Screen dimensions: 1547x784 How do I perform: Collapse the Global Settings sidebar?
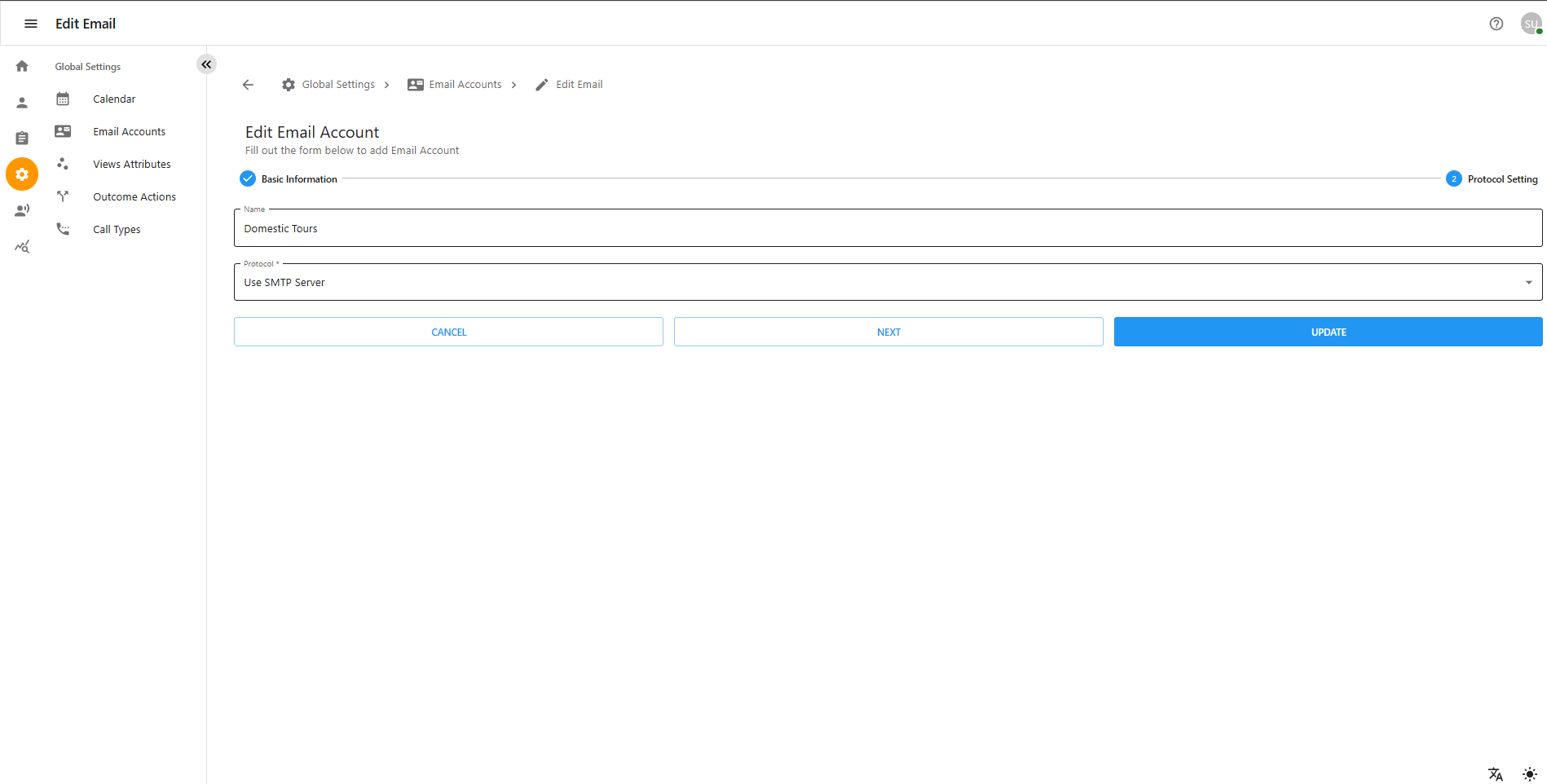point(206,64)
